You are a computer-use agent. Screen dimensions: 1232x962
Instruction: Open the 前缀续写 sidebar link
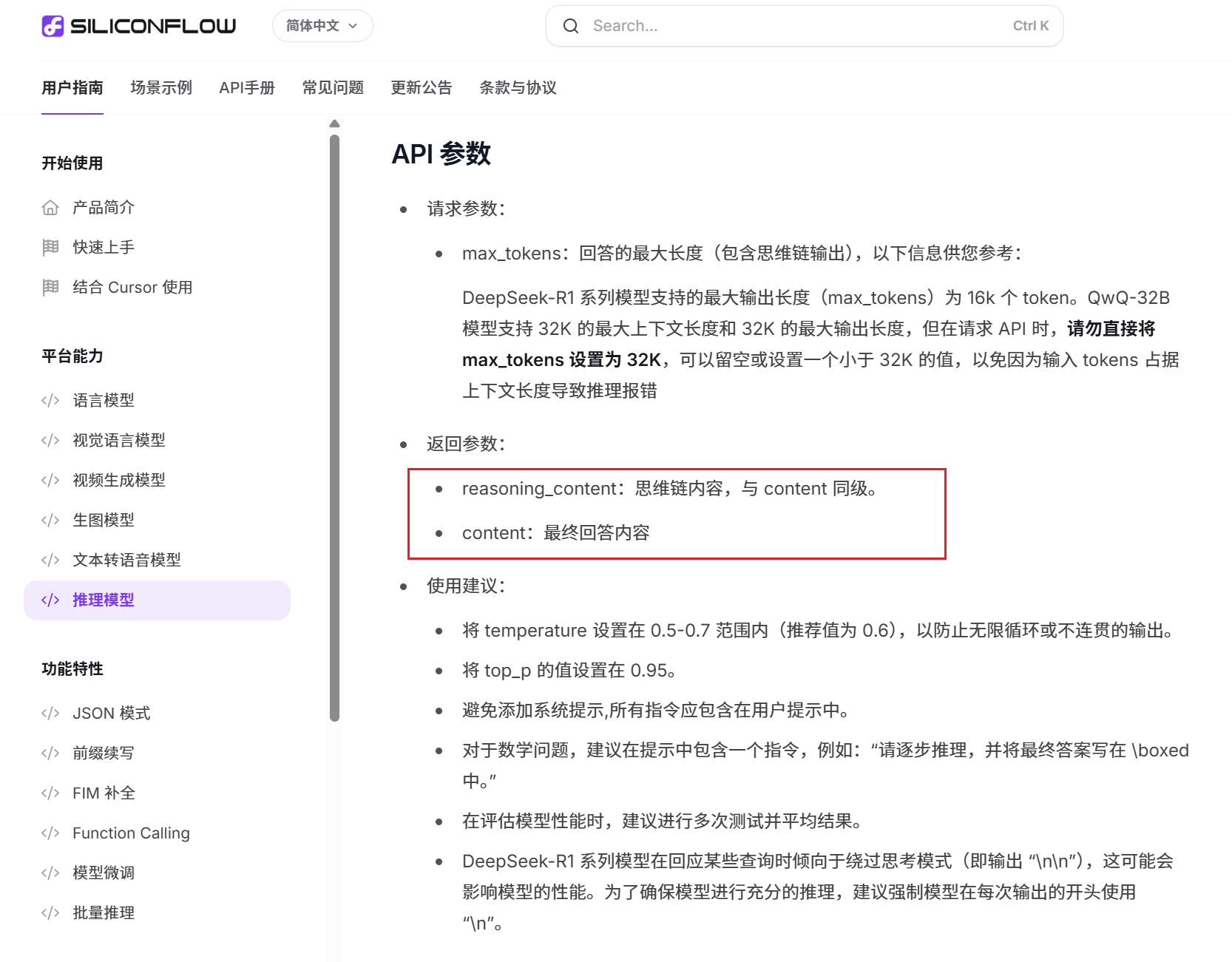104,753
